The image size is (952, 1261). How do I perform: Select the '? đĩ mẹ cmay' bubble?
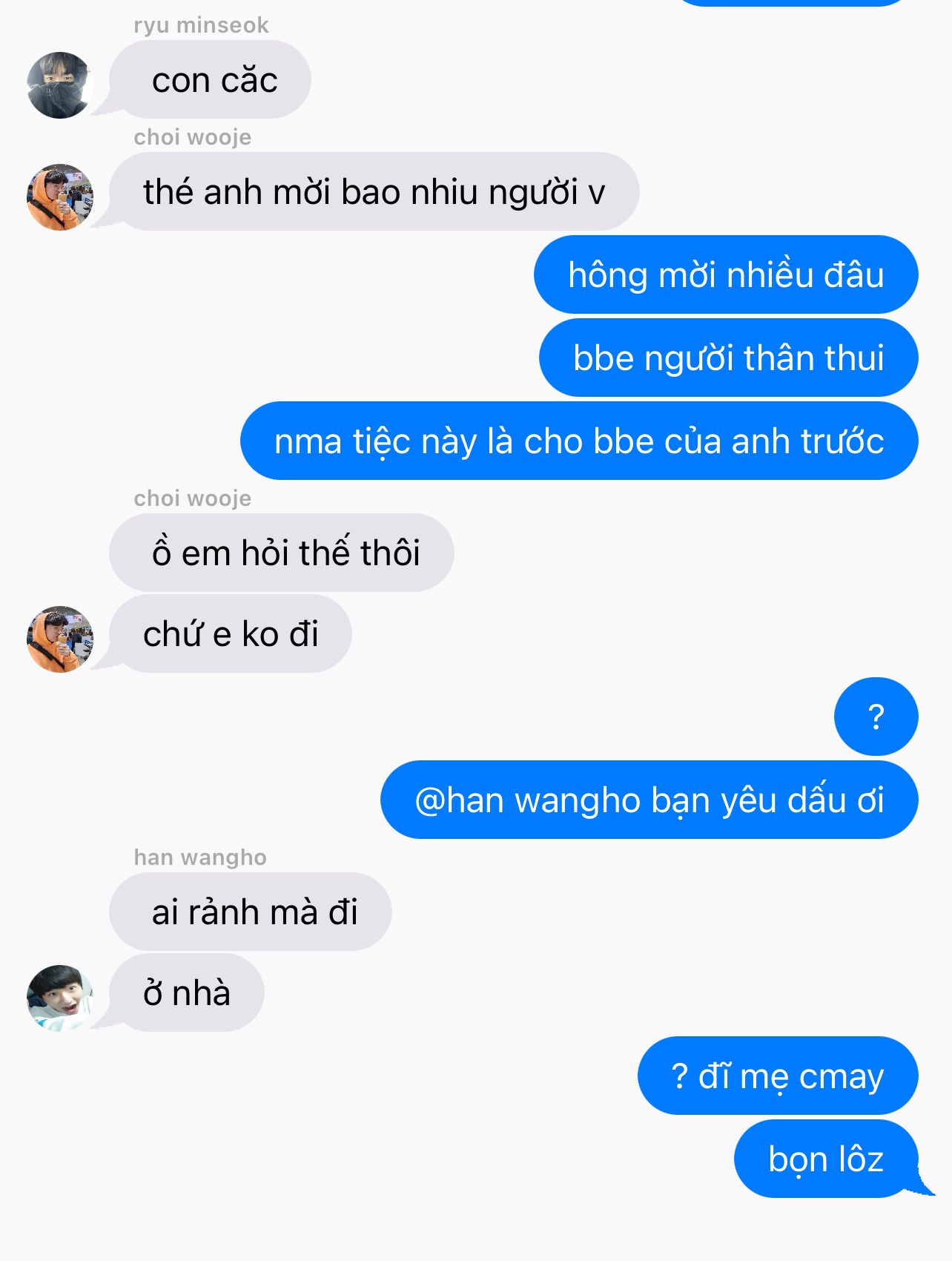[x=778, y=1076]
